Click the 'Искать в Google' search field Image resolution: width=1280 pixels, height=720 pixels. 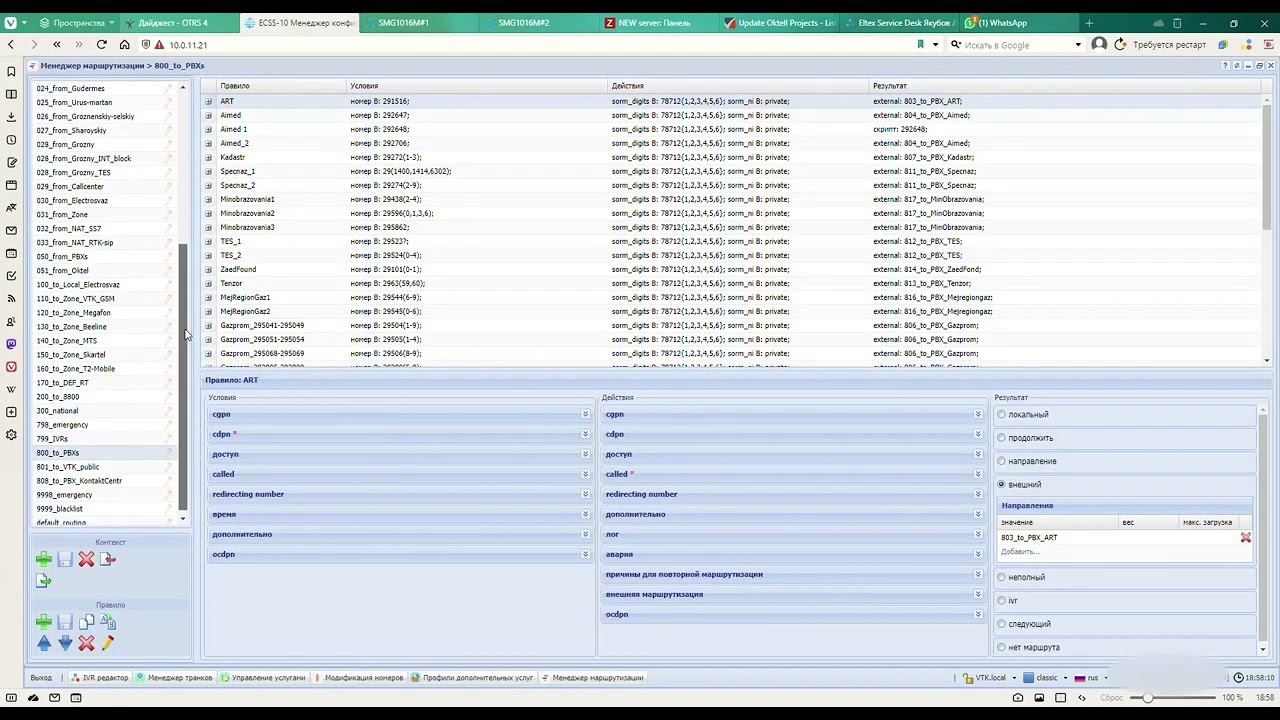1015,44
